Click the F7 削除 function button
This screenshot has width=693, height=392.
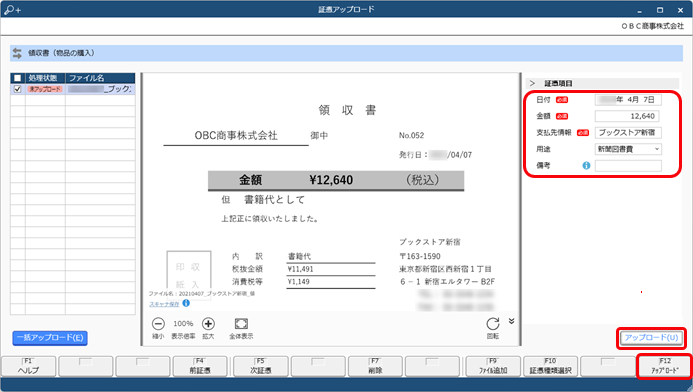(x=375, y=366)
